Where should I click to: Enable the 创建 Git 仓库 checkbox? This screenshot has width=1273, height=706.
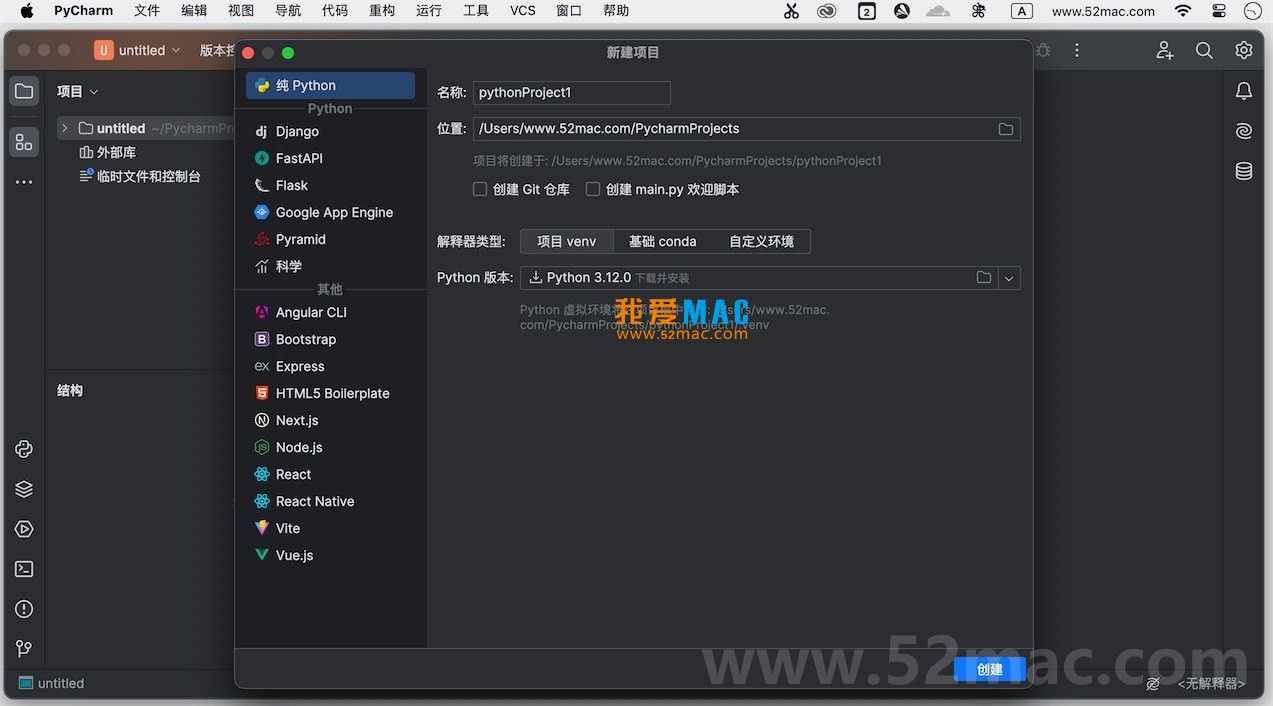(x=480, y=189)
